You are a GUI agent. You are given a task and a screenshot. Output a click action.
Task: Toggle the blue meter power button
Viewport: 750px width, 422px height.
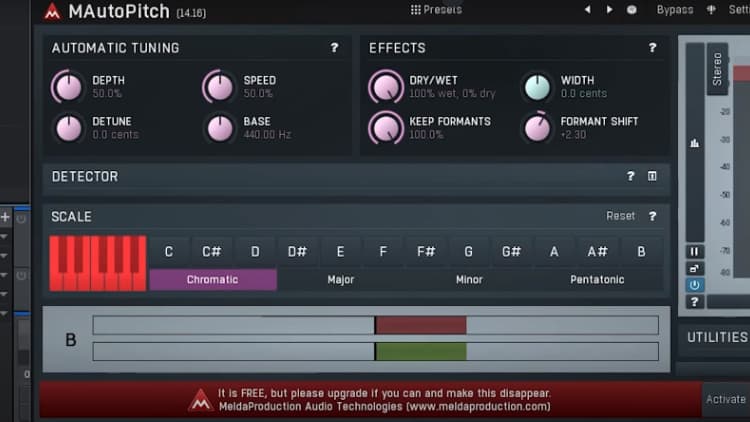695,285
